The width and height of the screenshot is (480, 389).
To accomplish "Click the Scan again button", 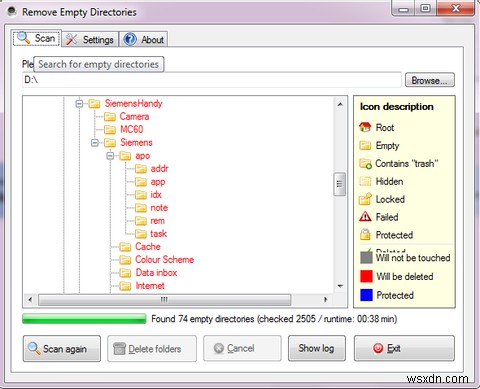I will click(x=62, y=349).
